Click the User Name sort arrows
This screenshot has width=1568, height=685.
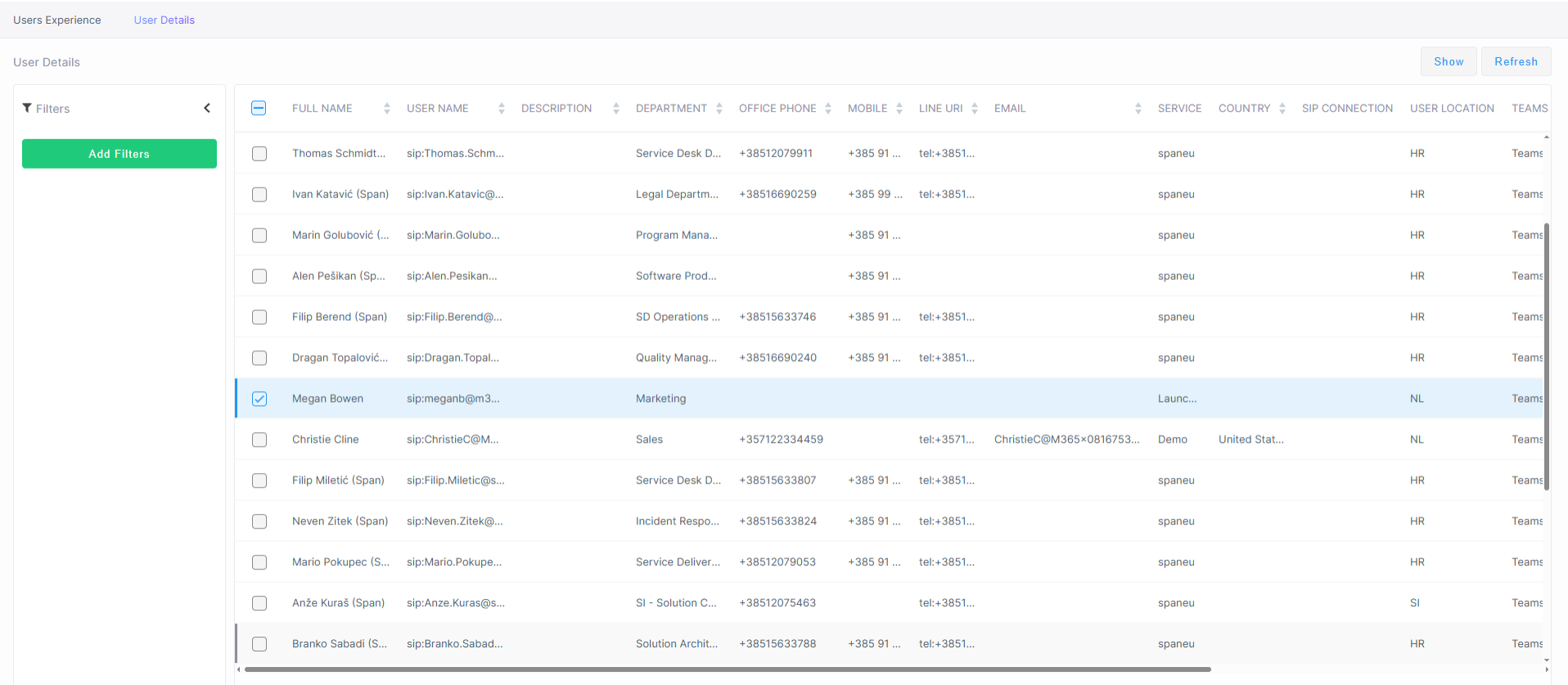(502, 109)
